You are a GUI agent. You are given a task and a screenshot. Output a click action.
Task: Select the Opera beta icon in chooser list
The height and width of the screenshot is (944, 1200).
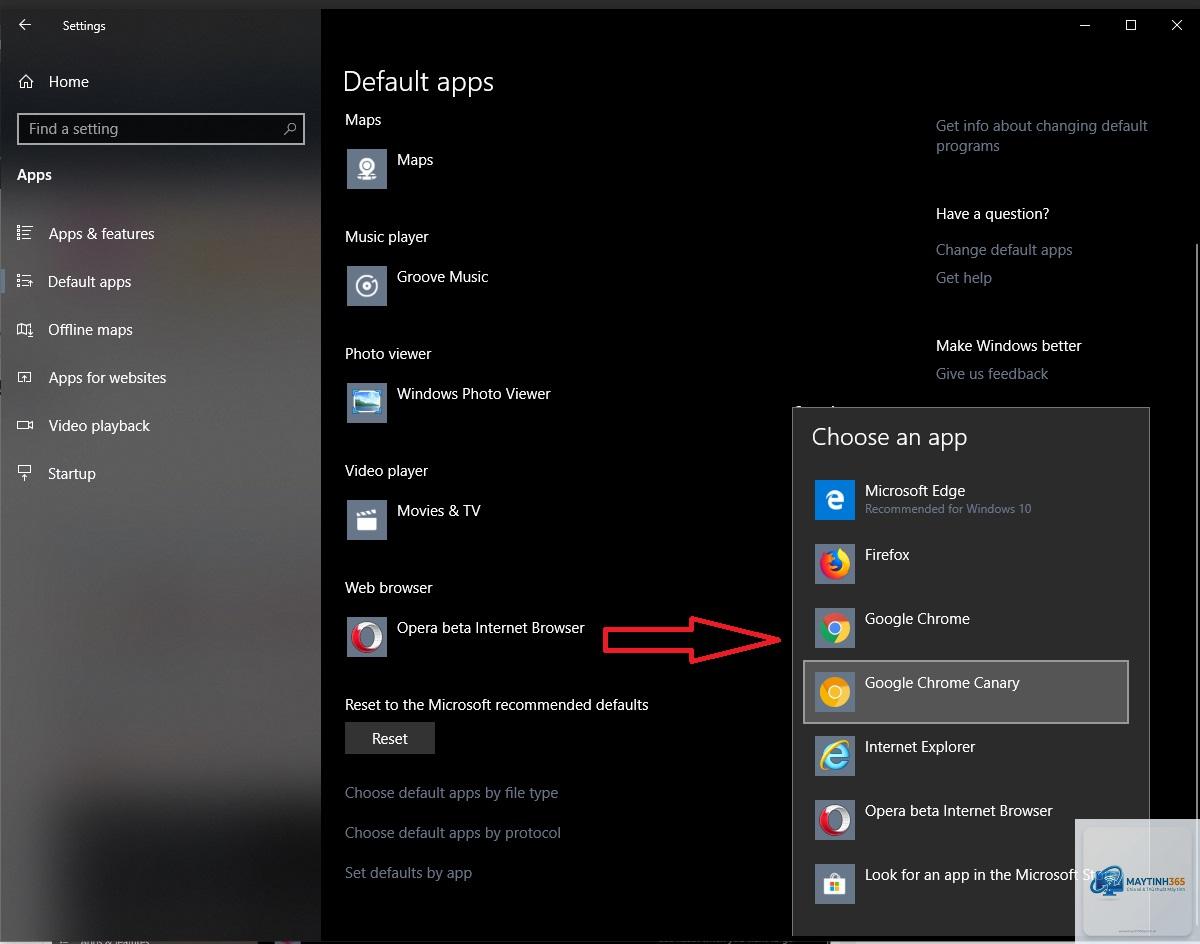(x=835, y=820)
